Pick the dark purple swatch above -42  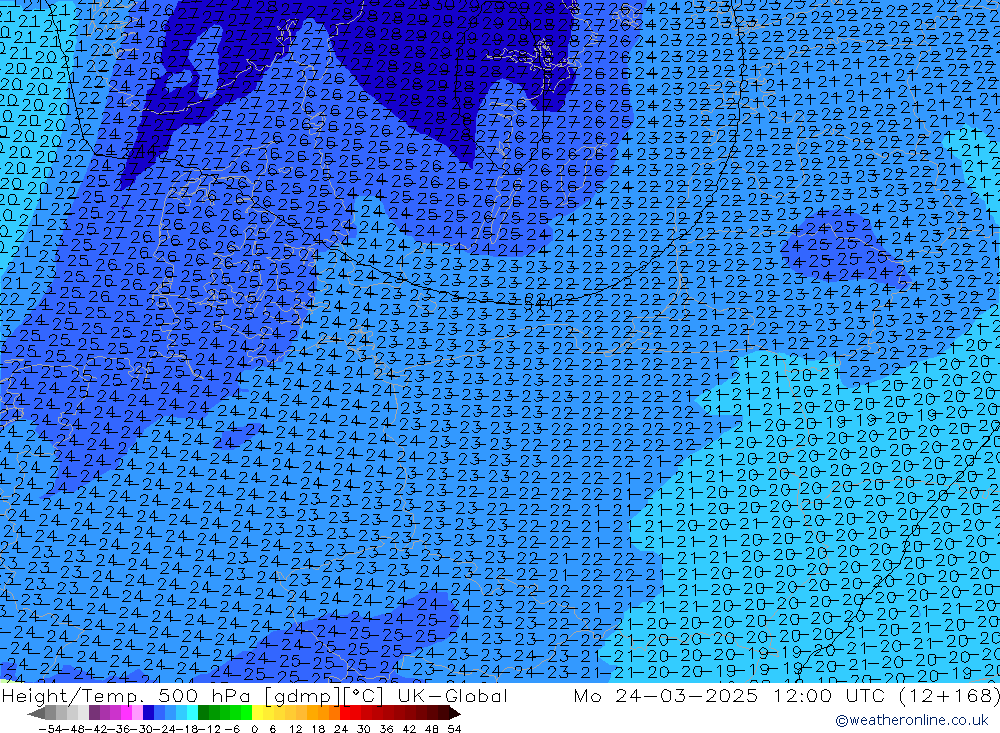[94, 713]
